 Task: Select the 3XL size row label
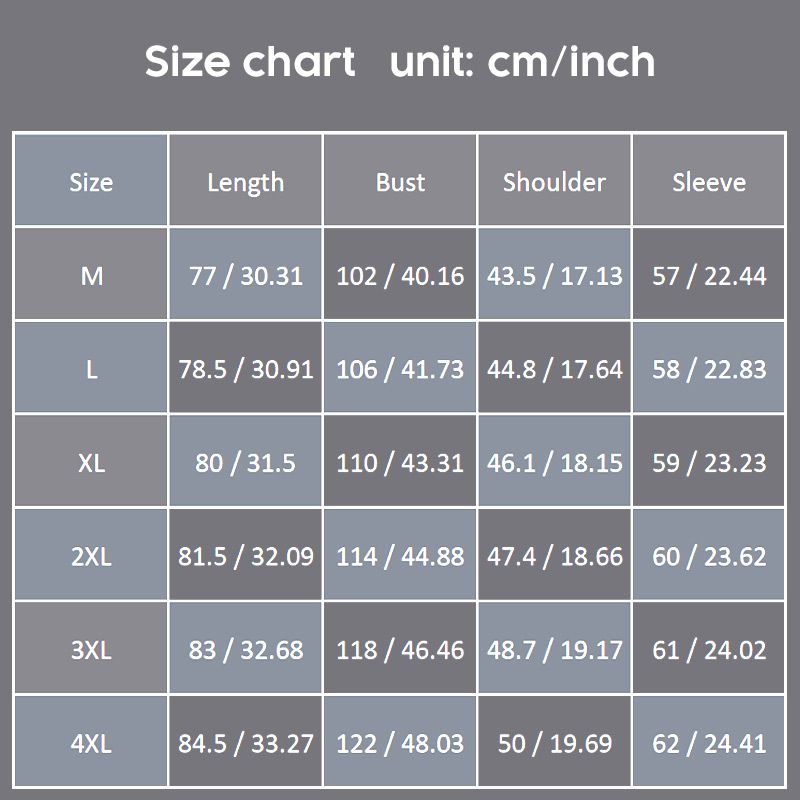pyautogui.click(x=91, y=650)
